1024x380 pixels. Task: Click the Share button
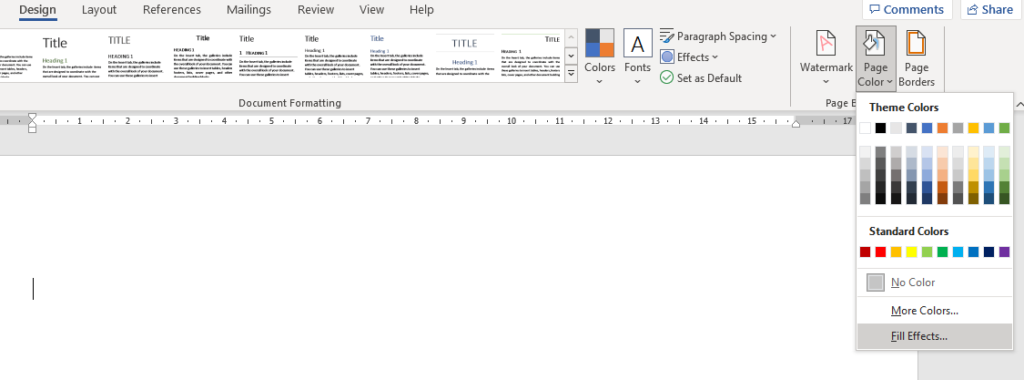(989, 9)
